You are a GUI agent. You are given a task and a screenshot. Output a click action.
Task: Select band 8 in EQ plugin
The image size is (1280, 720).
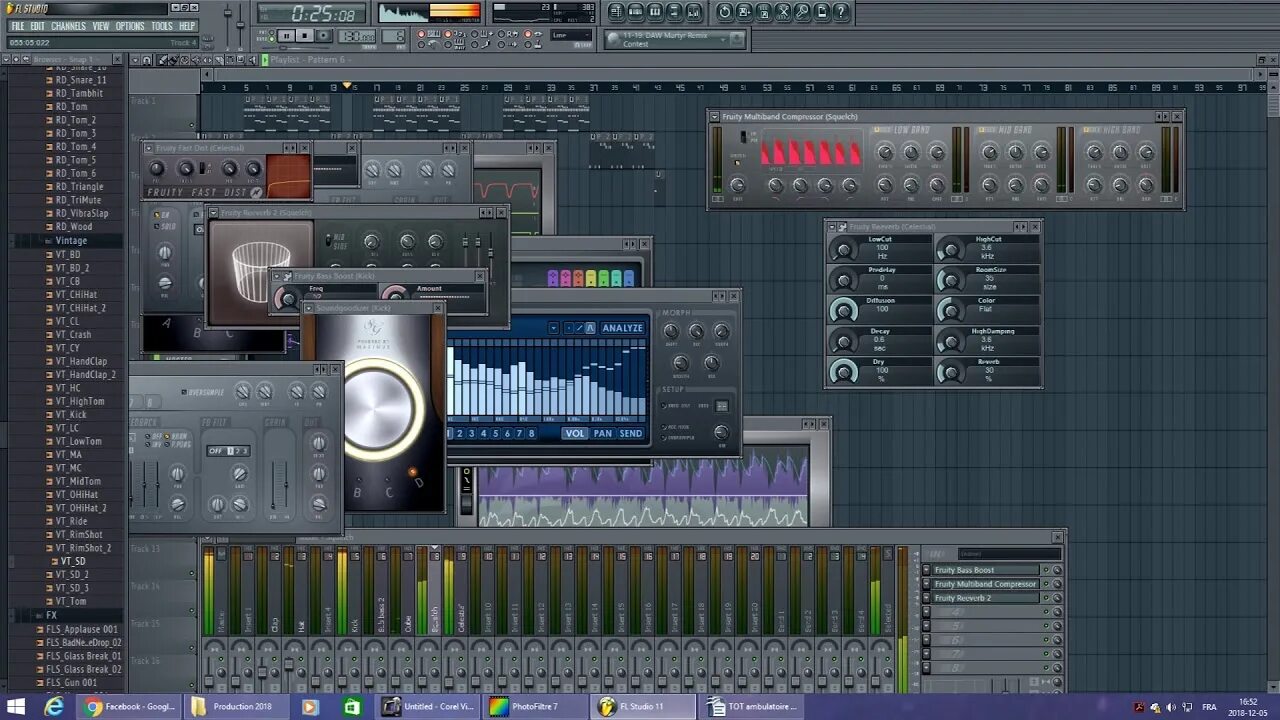click(x=531, y=433)
